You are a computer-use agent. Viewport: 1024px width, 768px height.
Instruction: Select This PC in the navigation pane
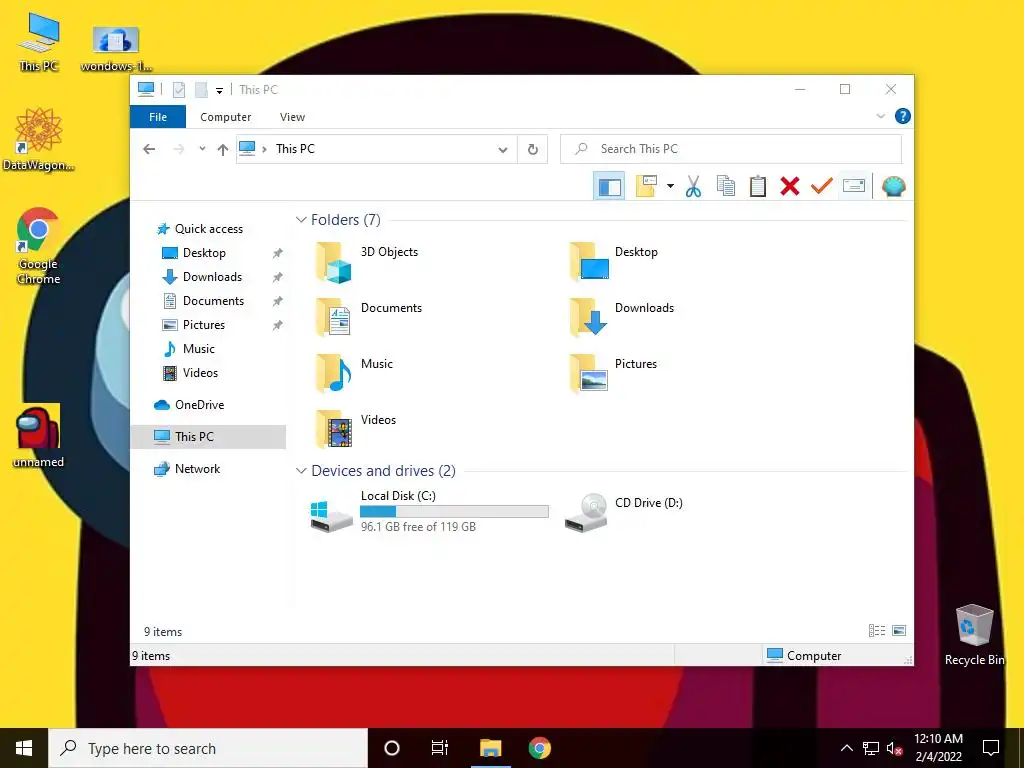pos(208,437)
